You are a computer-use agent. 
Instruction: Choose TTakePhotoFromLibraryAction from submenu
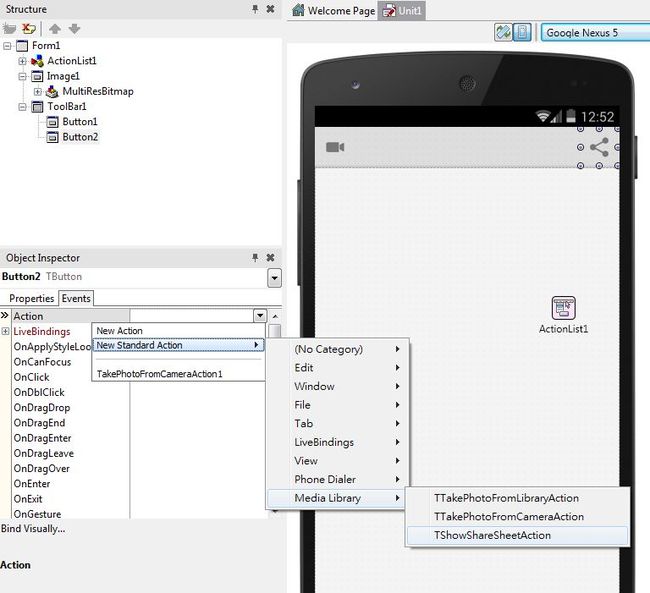[x=517, y=498]
